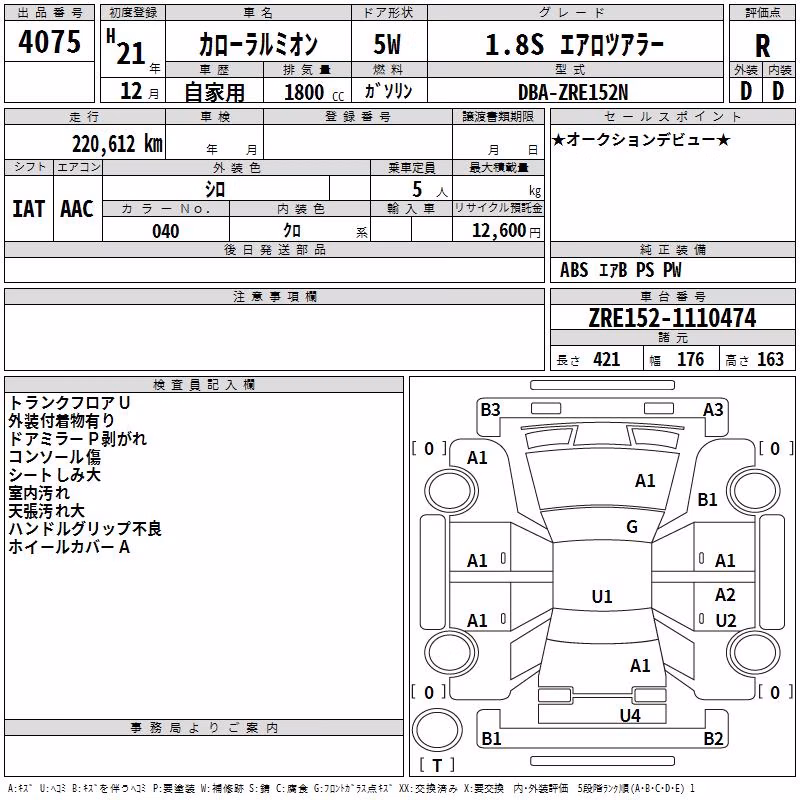Viewport: 800px width, 800px height.
Task: Click the vehicle history value 自家用
Action: [x=215, y=92]
